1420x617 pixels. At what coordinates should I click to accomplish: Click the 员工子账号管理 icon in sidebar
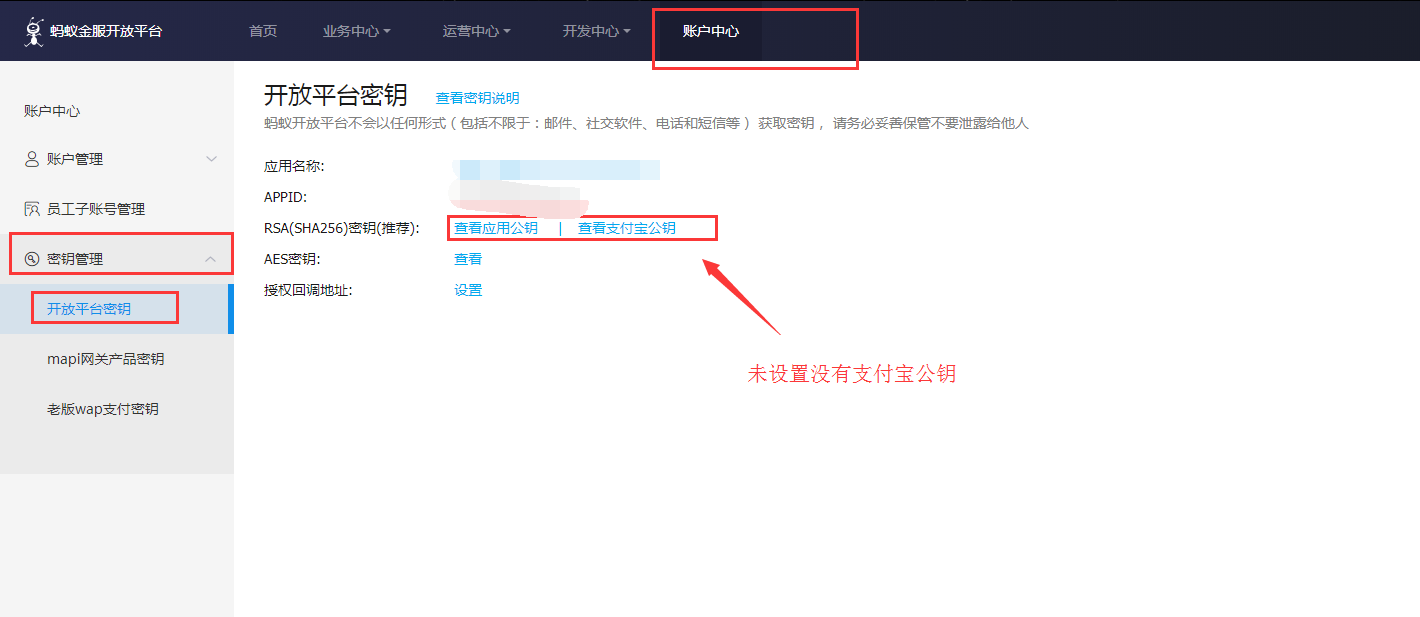coord(32,209)
